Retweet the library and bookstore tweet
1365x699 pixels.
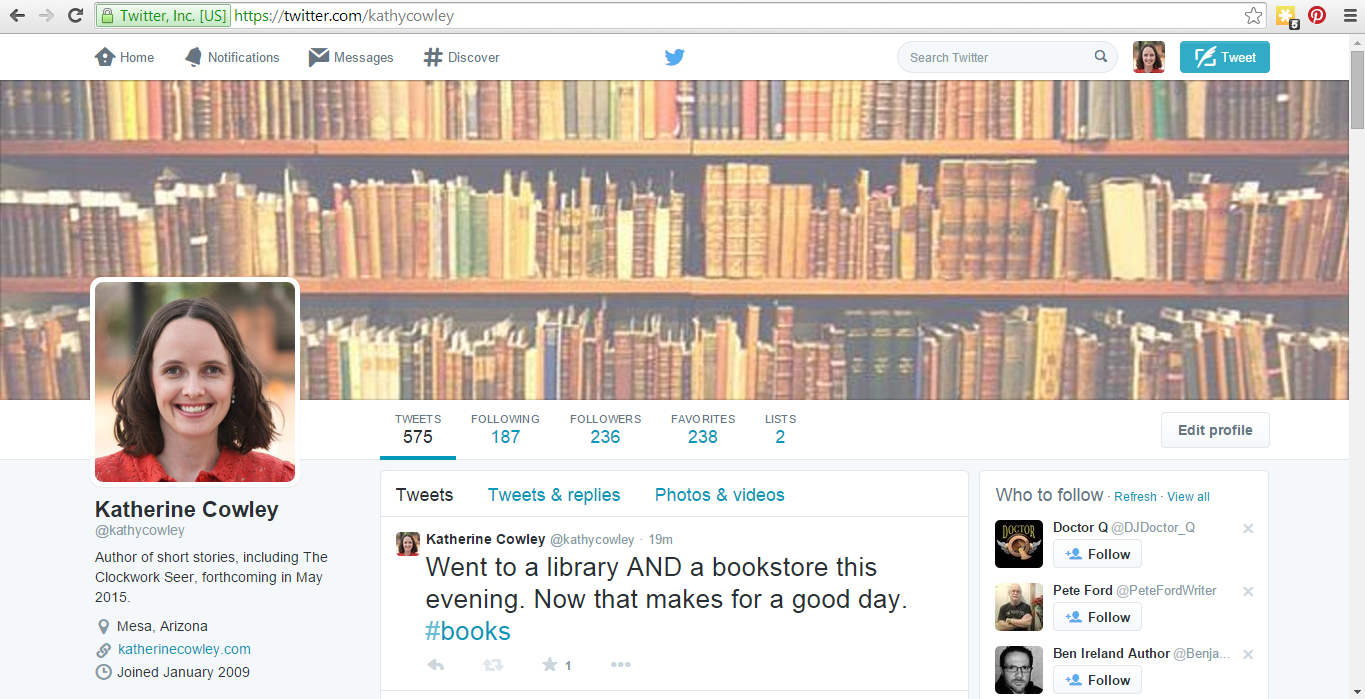point(493,665)
